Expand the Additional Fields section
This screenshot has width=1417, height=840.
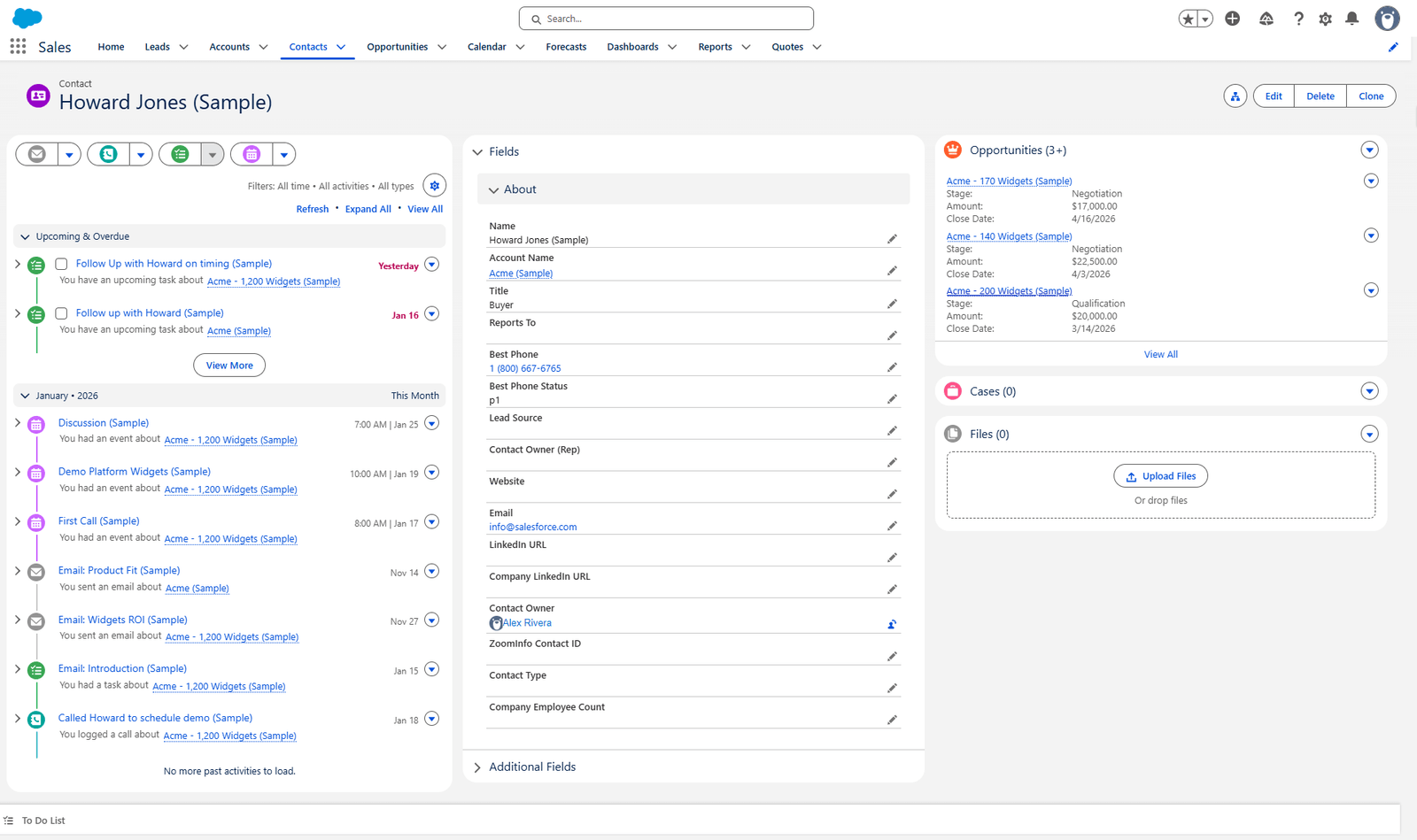tap(477, 767)
